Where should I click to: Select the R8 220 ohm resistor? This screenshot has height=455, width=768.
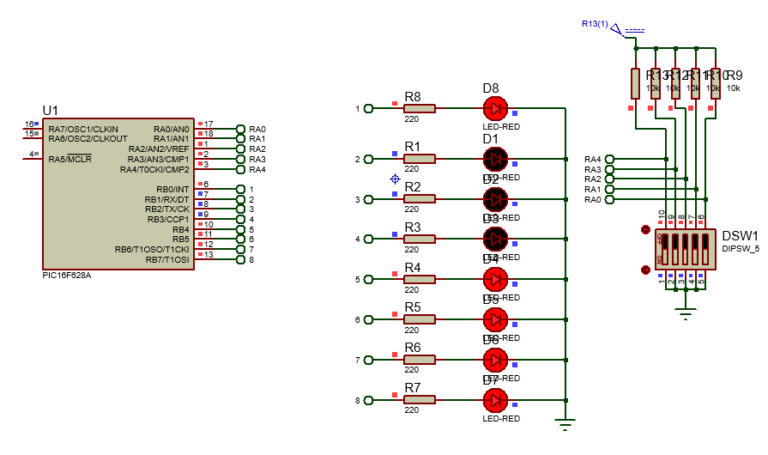click(419, 108)
